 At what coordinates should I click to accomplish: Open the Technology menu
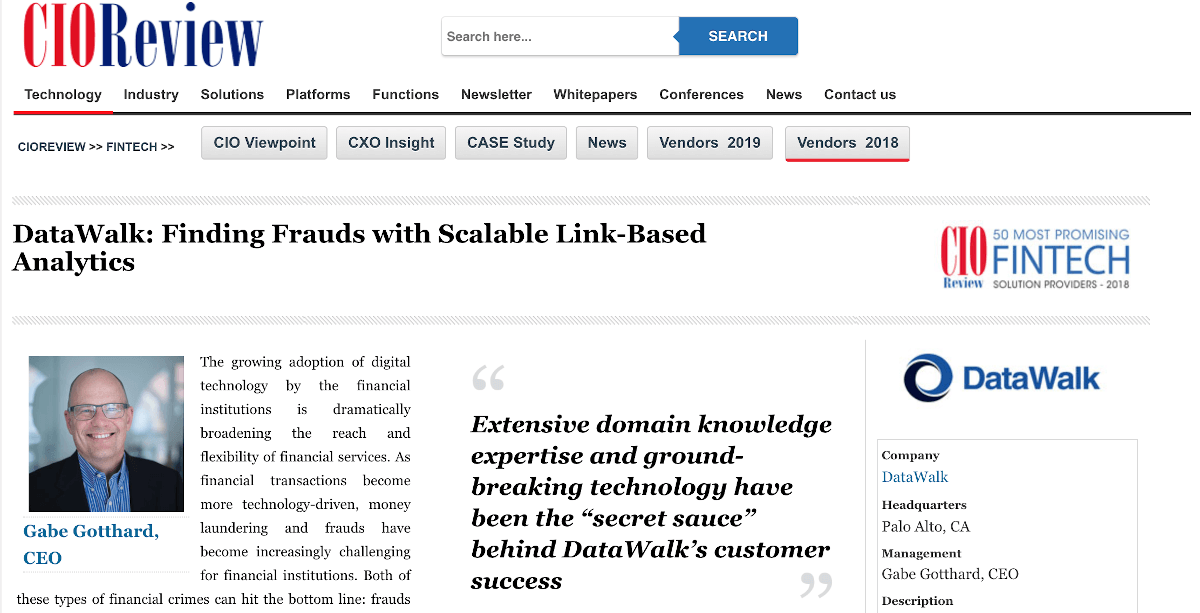point(63,95)
